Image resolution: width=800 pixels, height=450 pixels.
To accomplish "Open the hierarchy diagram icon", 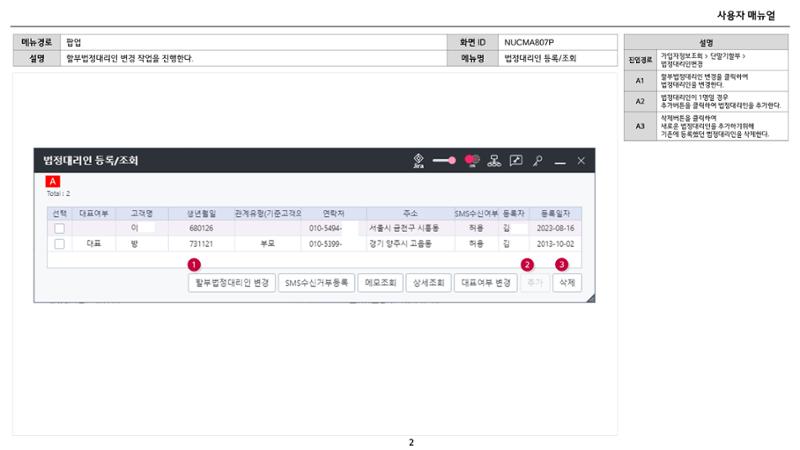I will tap(494, 161).
